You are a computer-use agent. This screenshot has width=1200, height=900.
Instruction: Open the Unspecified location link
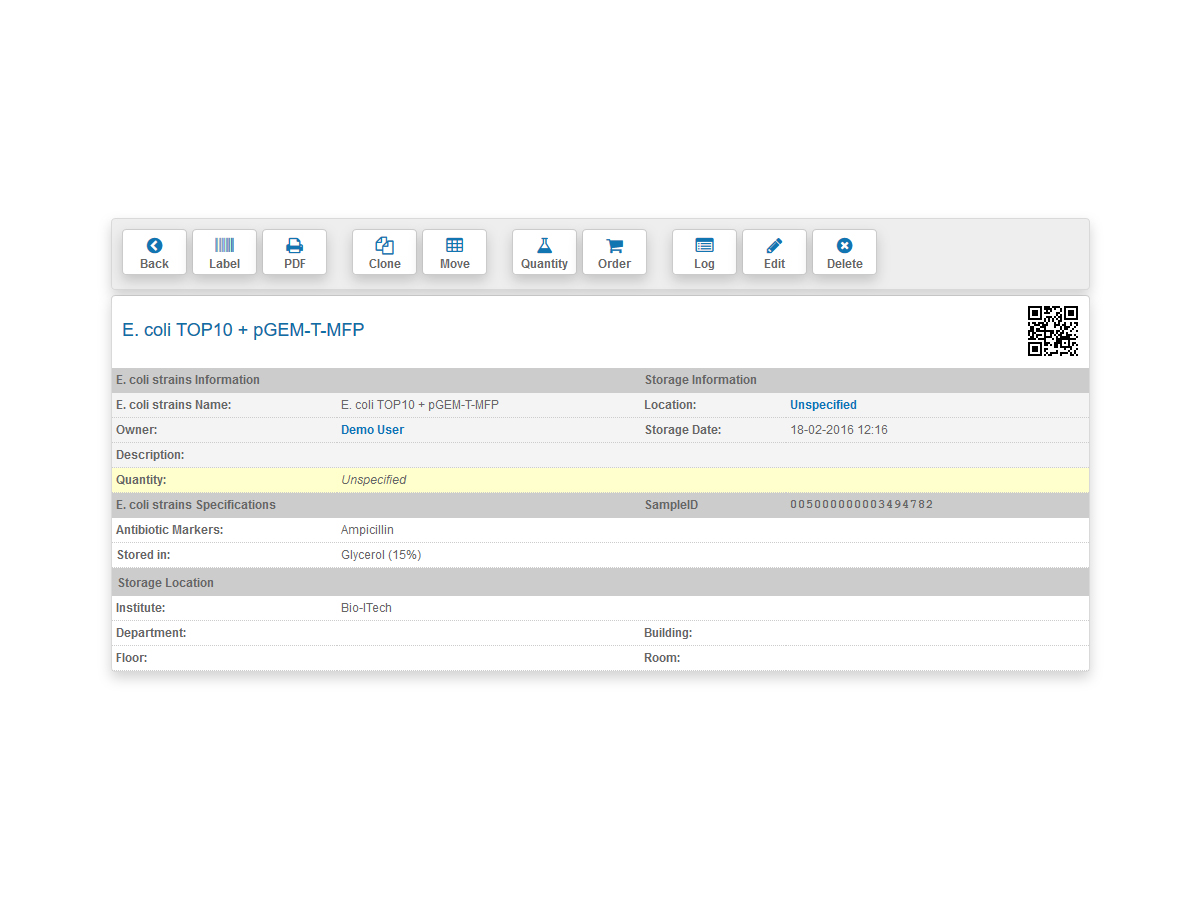point(823,405)
